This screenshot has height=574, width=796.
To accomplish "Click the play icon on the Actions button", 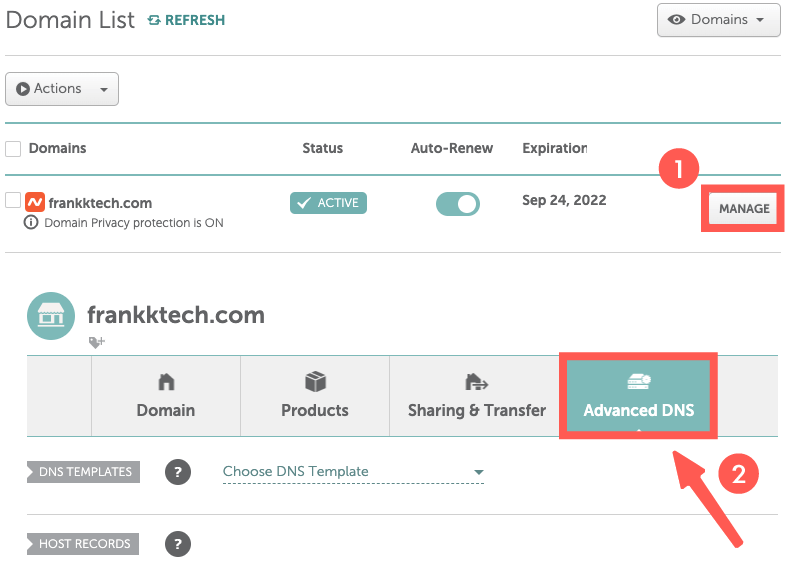I will click(24, 89).
